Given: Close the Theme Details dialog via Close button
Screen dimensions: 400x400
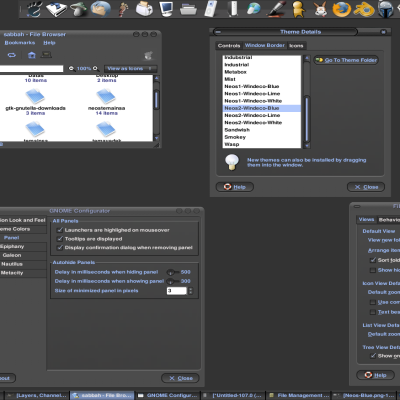Looking at the screenshot, I should click(x=366, y=187).
